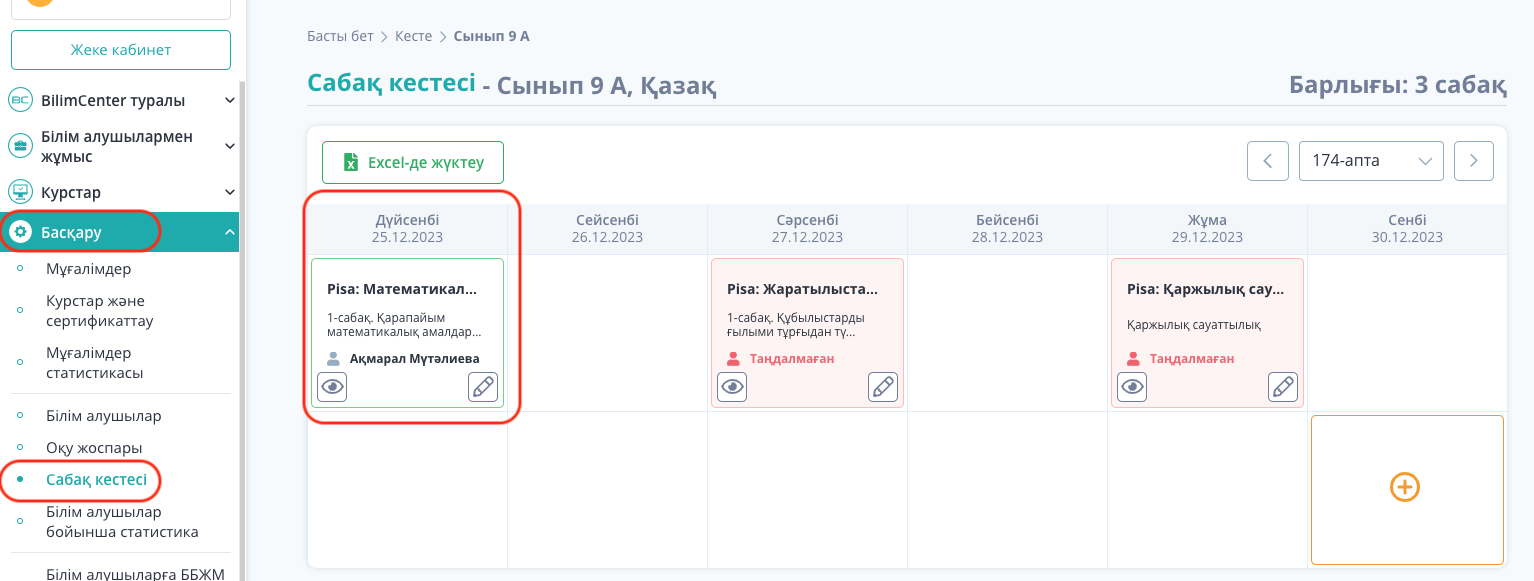Click the Сәрсенбі 27.12.2023 column header

pyautogui.click(x=807, y=229)
